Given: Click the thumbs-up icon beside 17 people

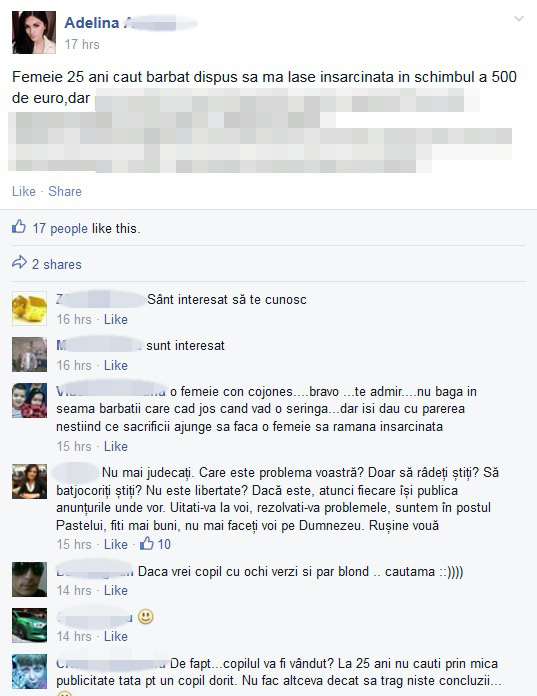Looking at the screenshot, I should click(x=19, y=227).
